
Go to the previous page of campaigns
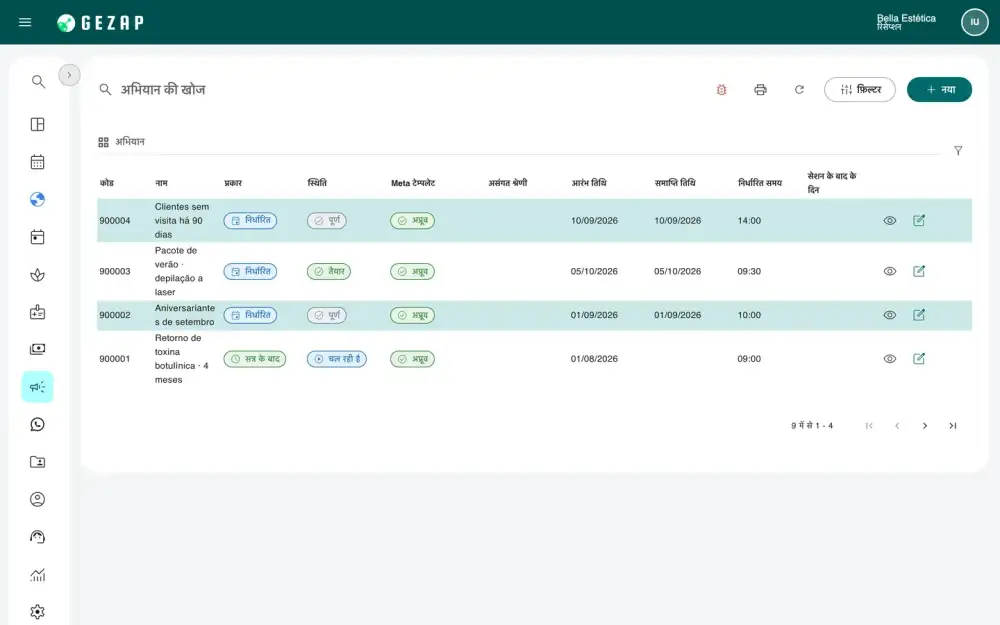[x=897, y=426]
